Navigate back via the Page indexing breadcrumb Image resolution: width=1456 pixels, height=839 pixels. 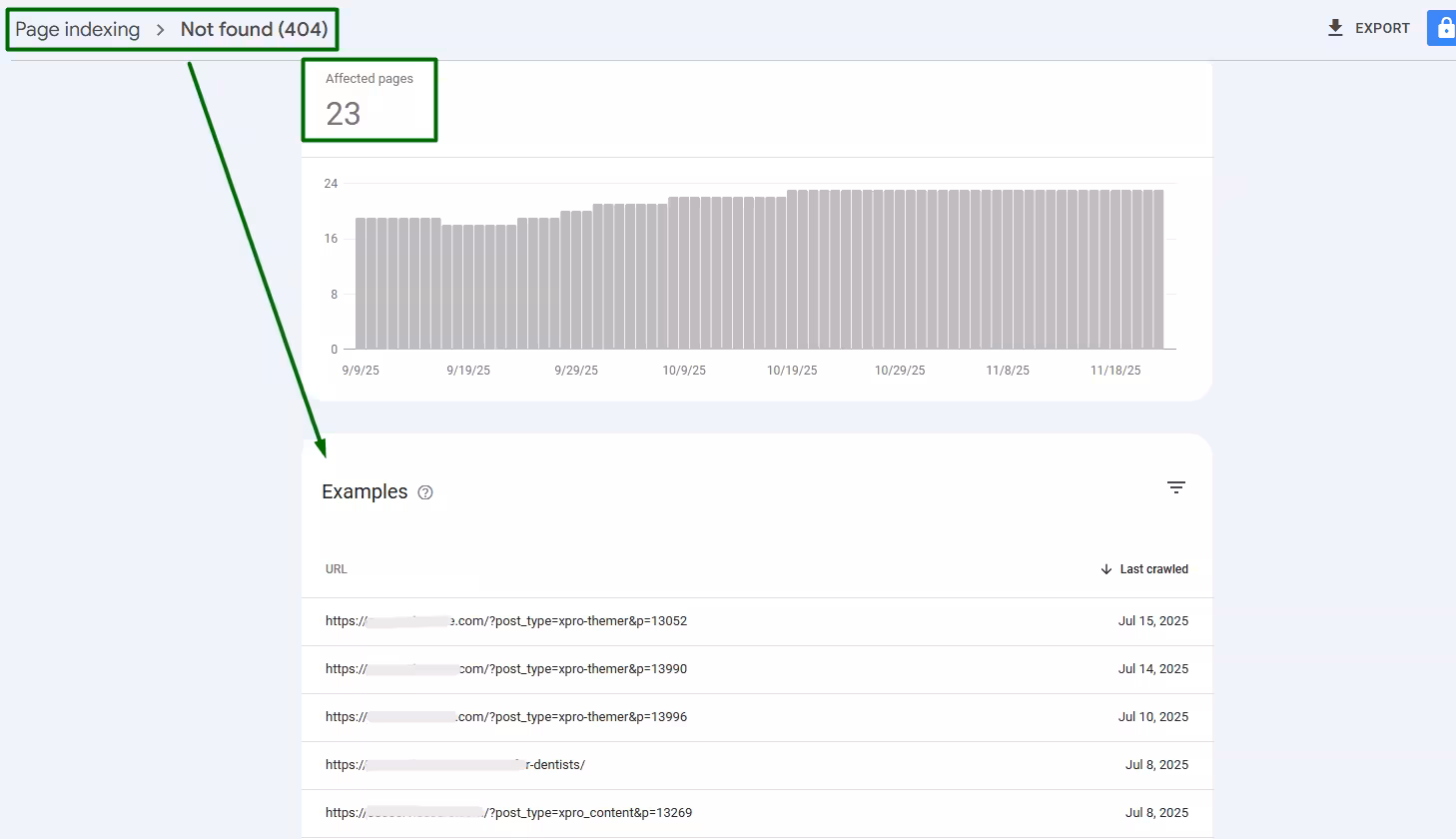(x=77, y=29)
